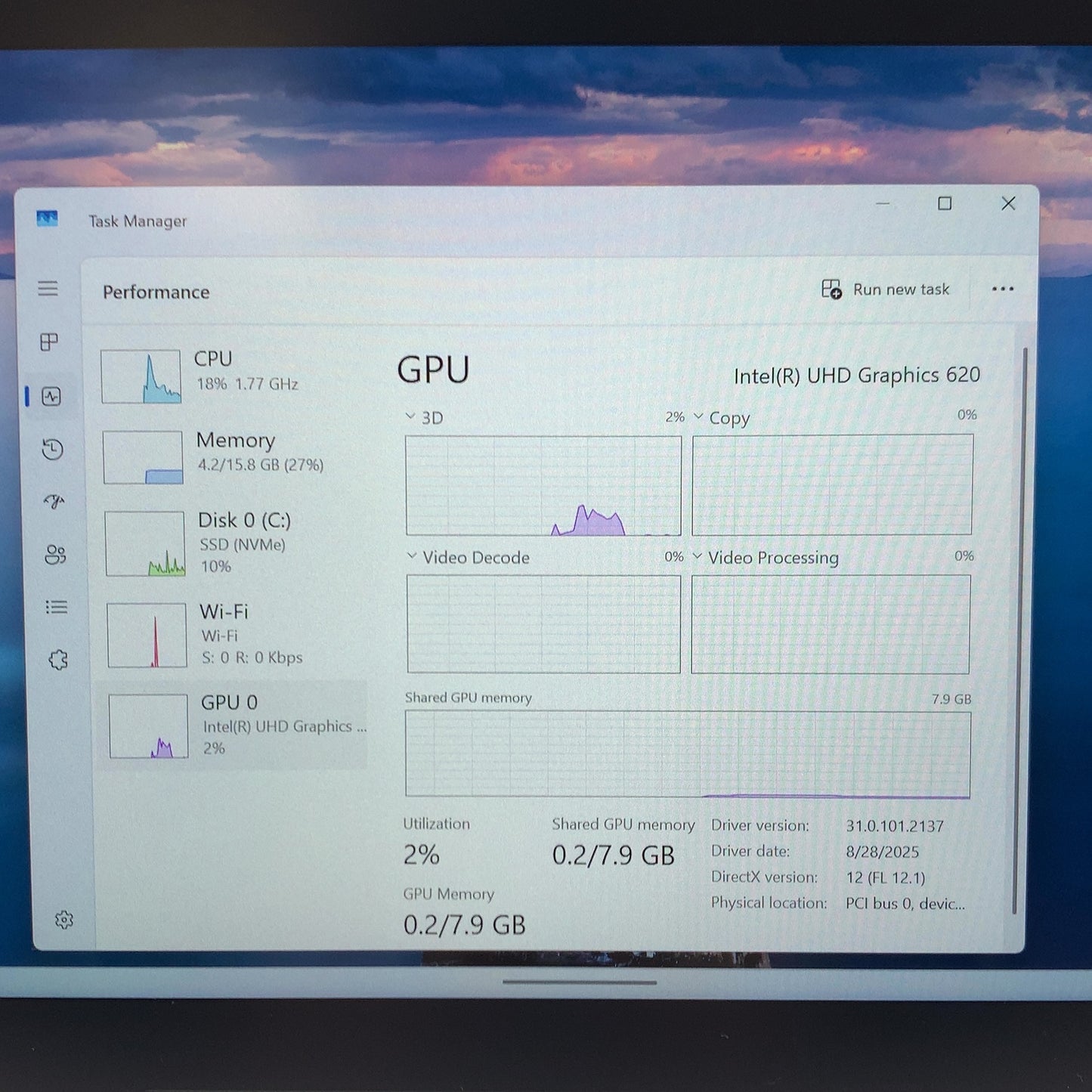Image resolution: width=1092 pixels, height=1092 pixels.
Task: Open the hamburger navigation menu
Action: [48, 288]
